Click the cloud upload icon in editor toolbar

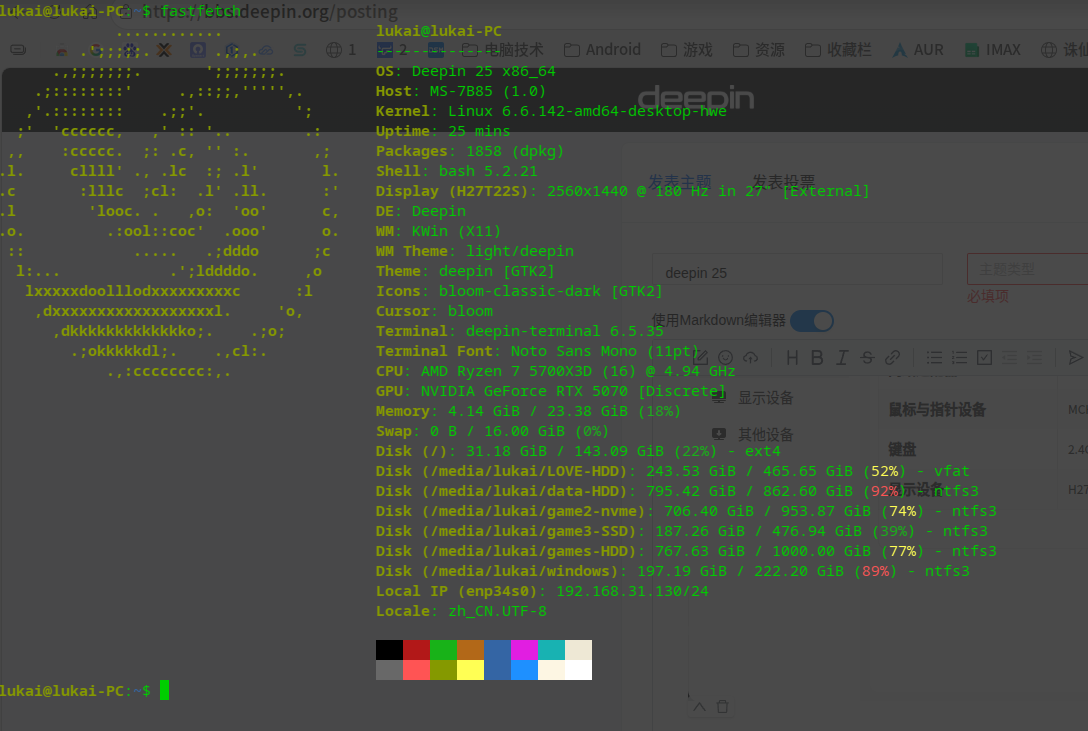point(750,357)
